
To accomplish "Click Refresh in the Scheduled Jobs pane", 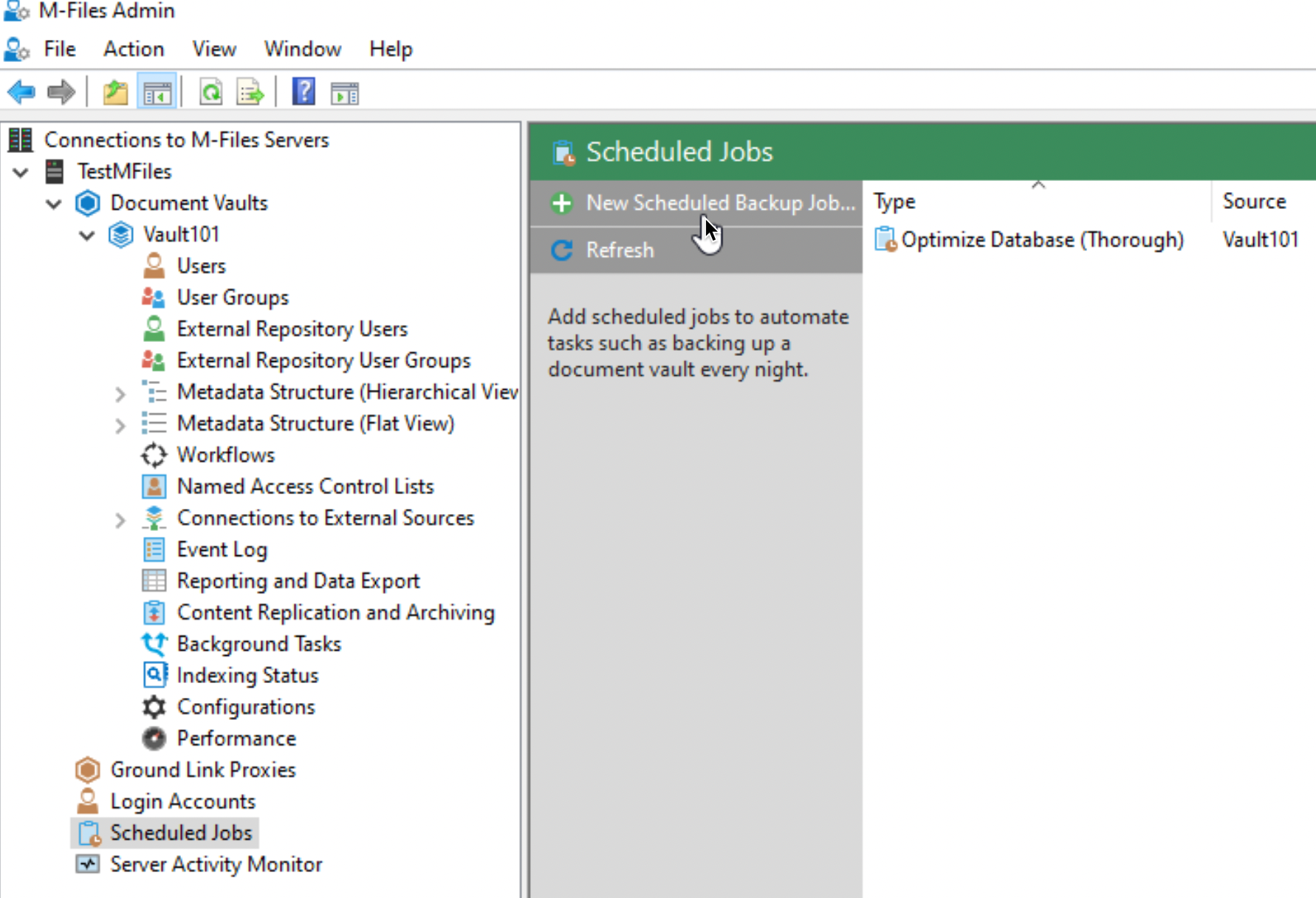I will [x=696, y=250].
